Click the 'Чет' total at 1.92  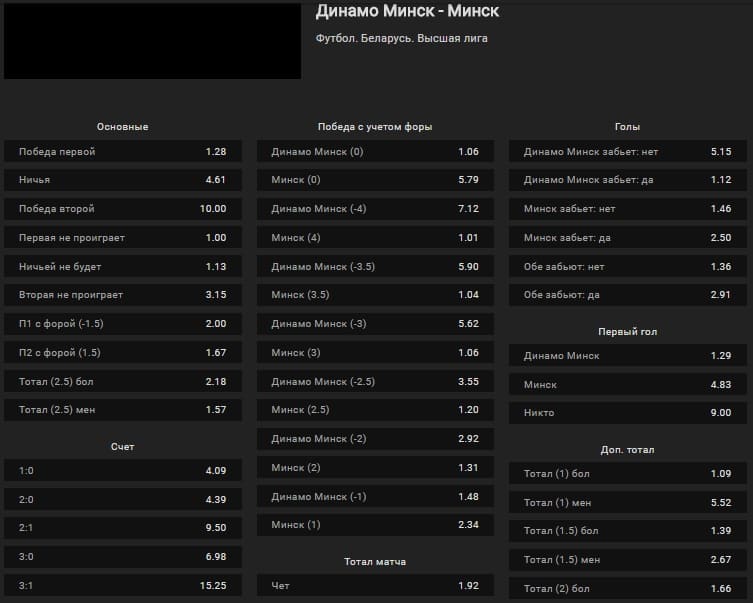click(375, 585)
